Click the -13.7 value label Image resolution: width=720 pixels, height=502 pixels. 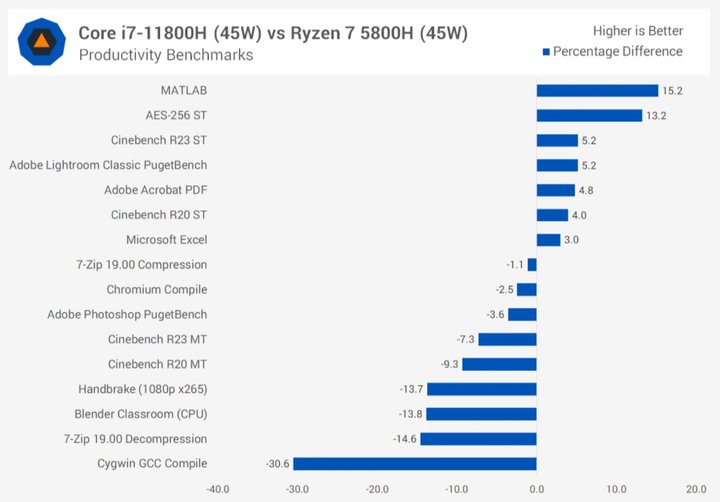tap(411, 389)
